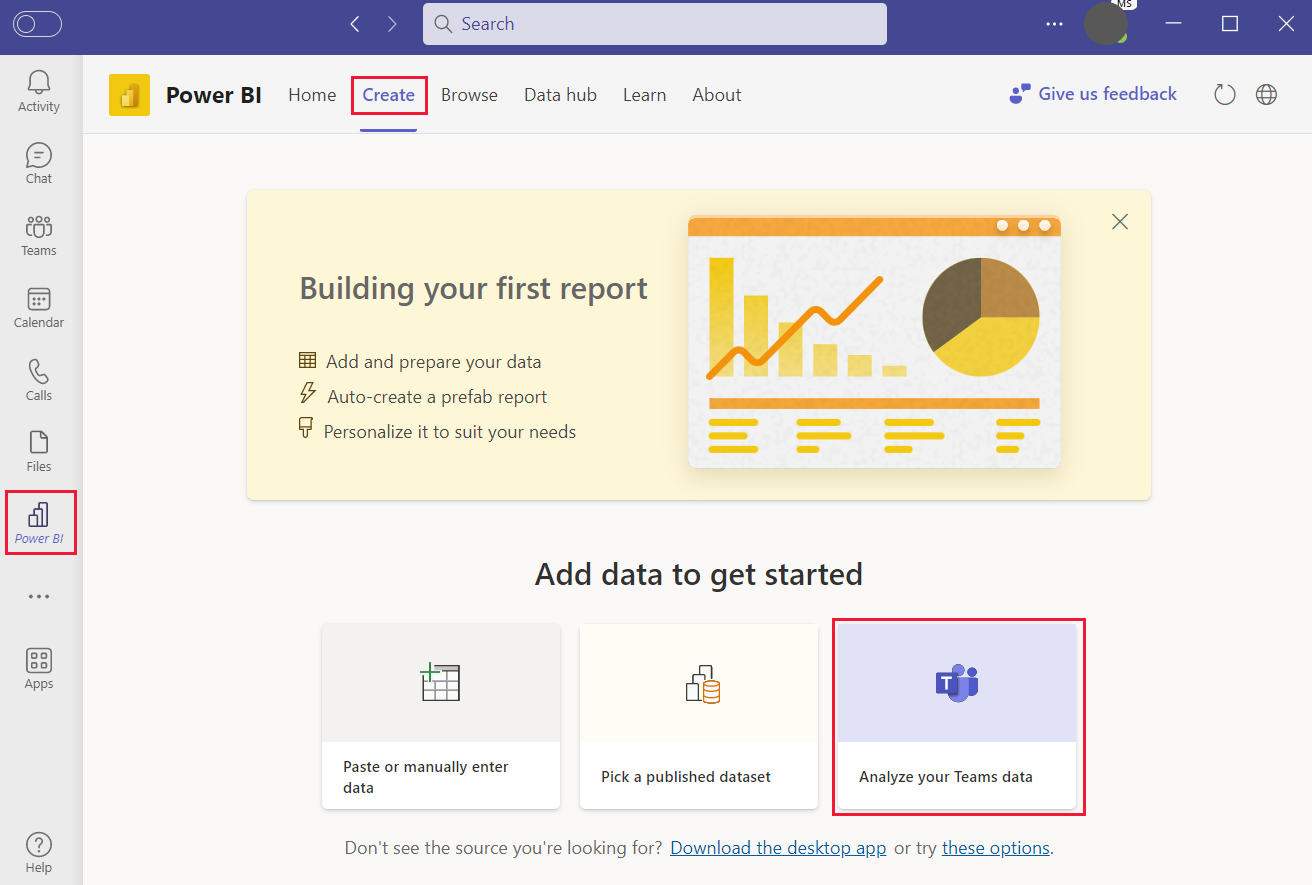Image resolution: width=1312 pixels, height=885 pixels.
Task: Click the Auto-create a prefab report text
Action: [437, 397]
